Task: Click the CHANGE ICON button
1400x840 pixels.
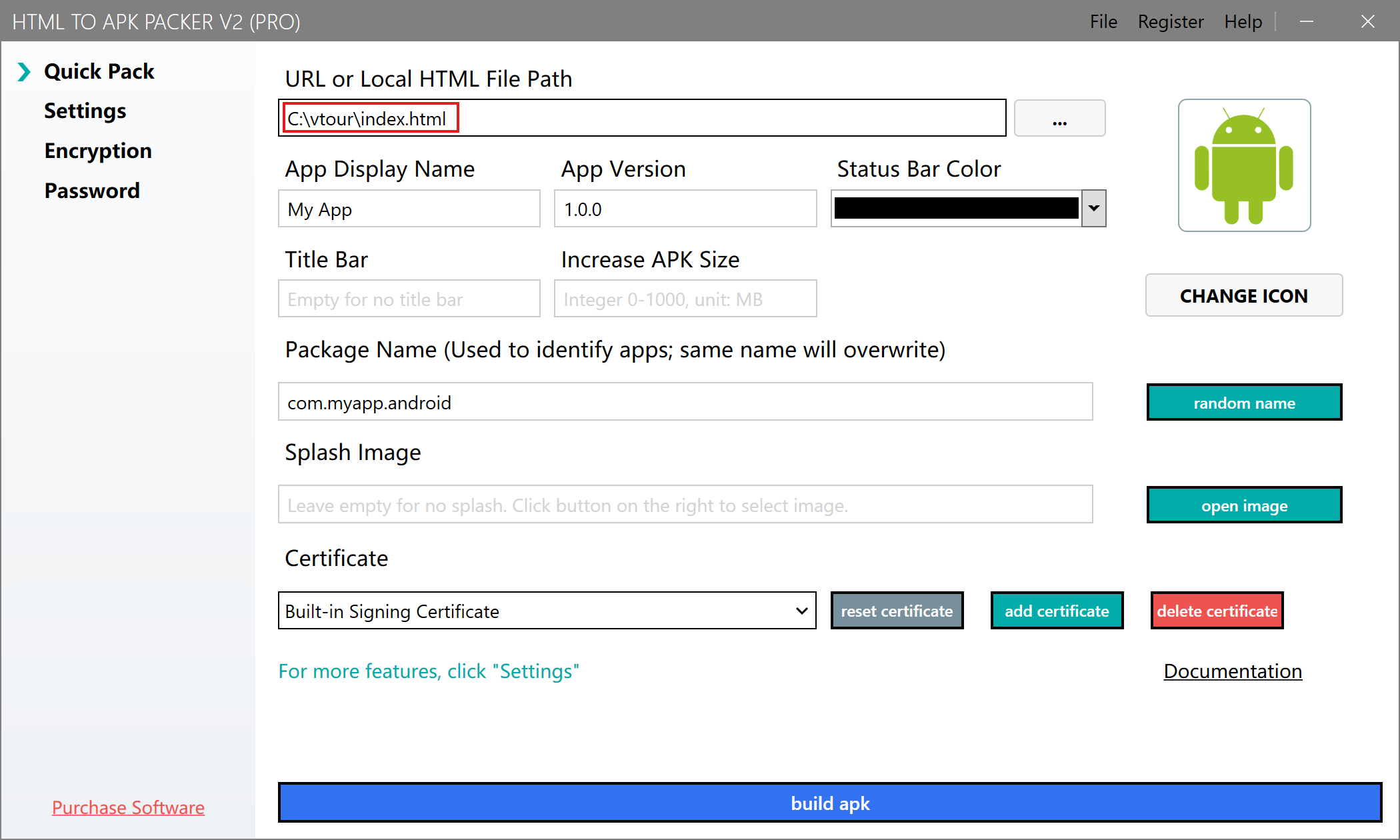Action: click(x=1244, y=295)
